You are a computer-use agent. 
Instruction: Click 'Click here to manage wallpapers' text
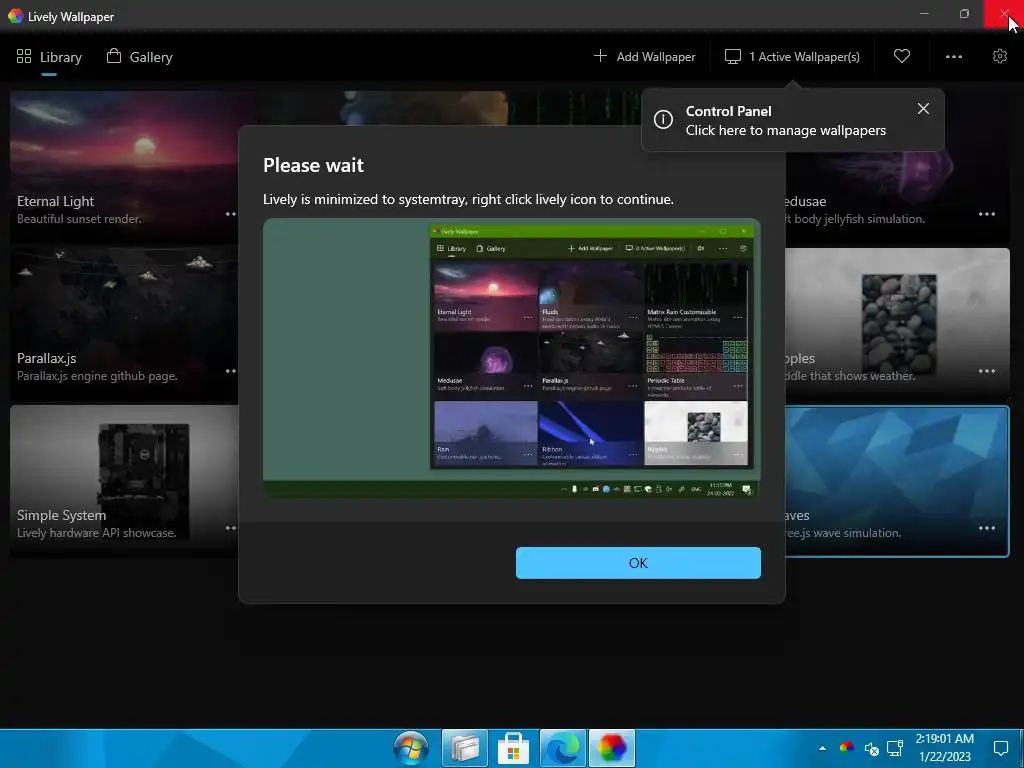[x=786, y=131]
